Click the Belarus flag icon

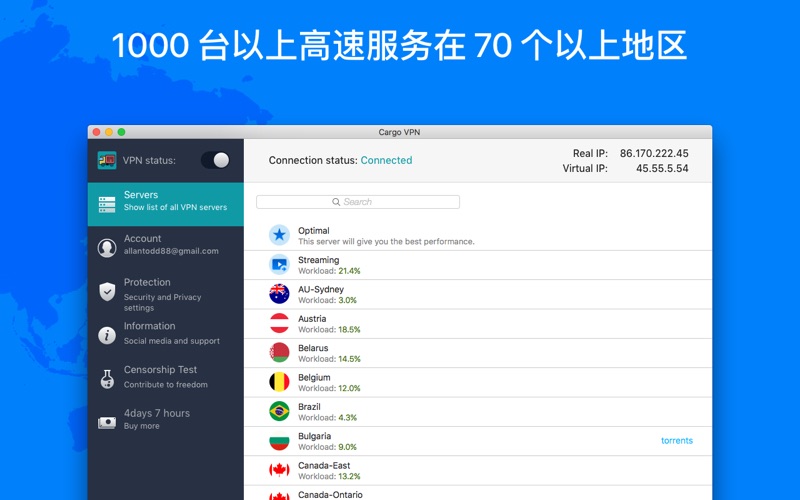(x=279, y=353)
